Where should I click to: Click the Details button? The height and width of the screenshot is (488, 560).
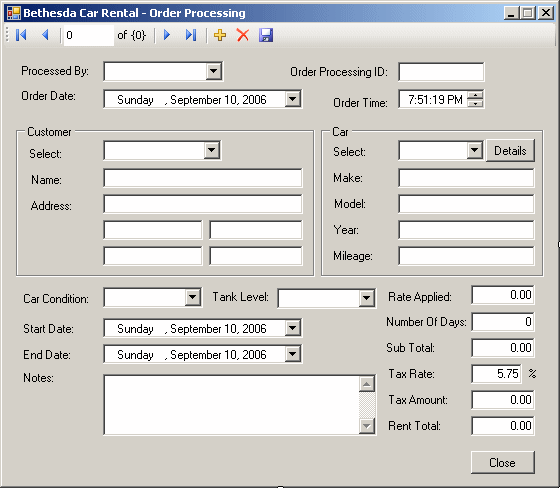(x=510, y=151)
